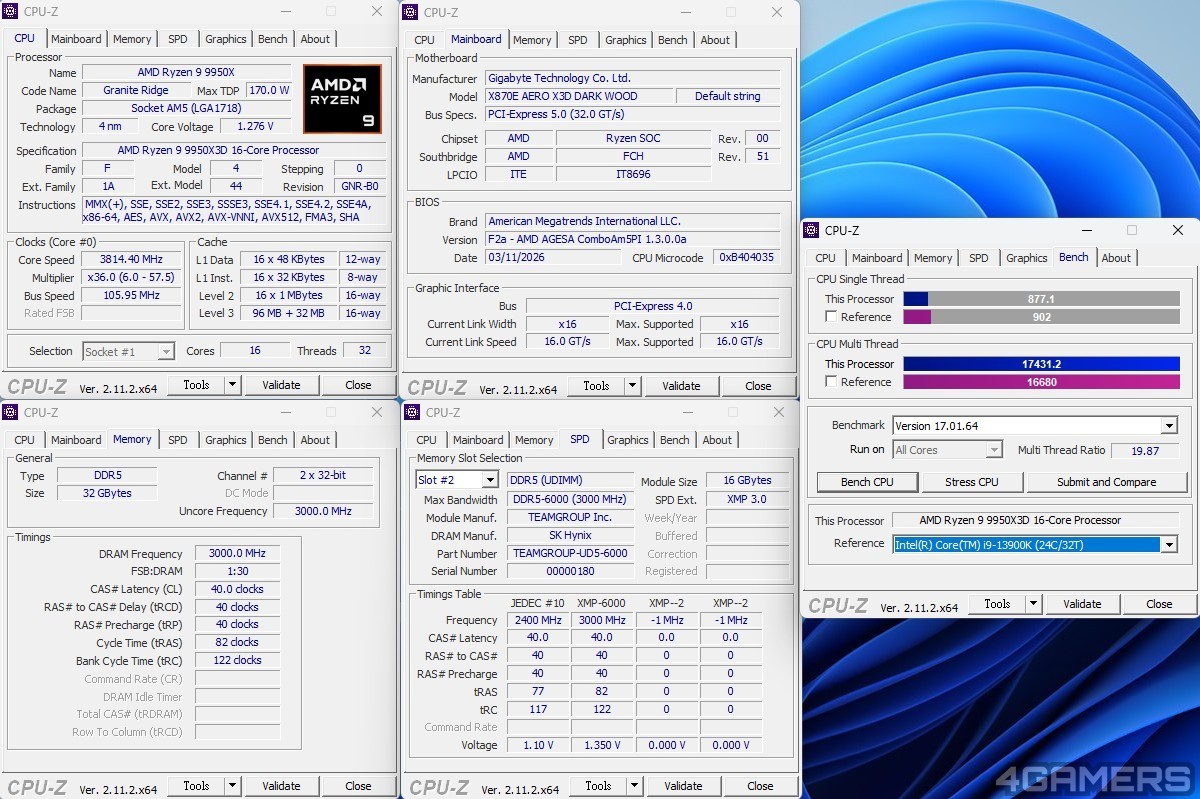Screen dimensions: 1200x799
Task: Open Tools arrow menu in Memory window
Action: pos(232,786)
